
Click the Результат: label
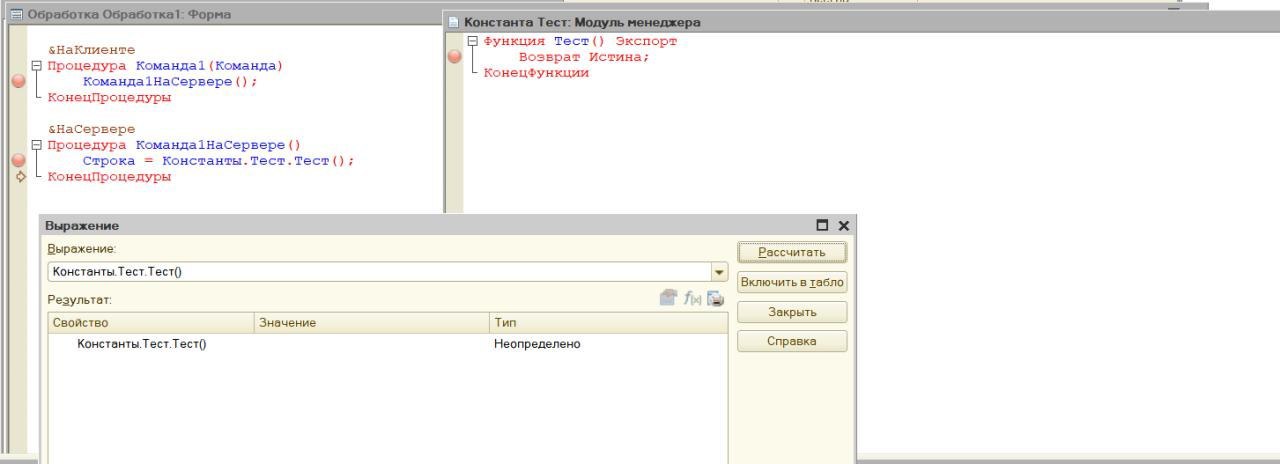click(80, 299)
